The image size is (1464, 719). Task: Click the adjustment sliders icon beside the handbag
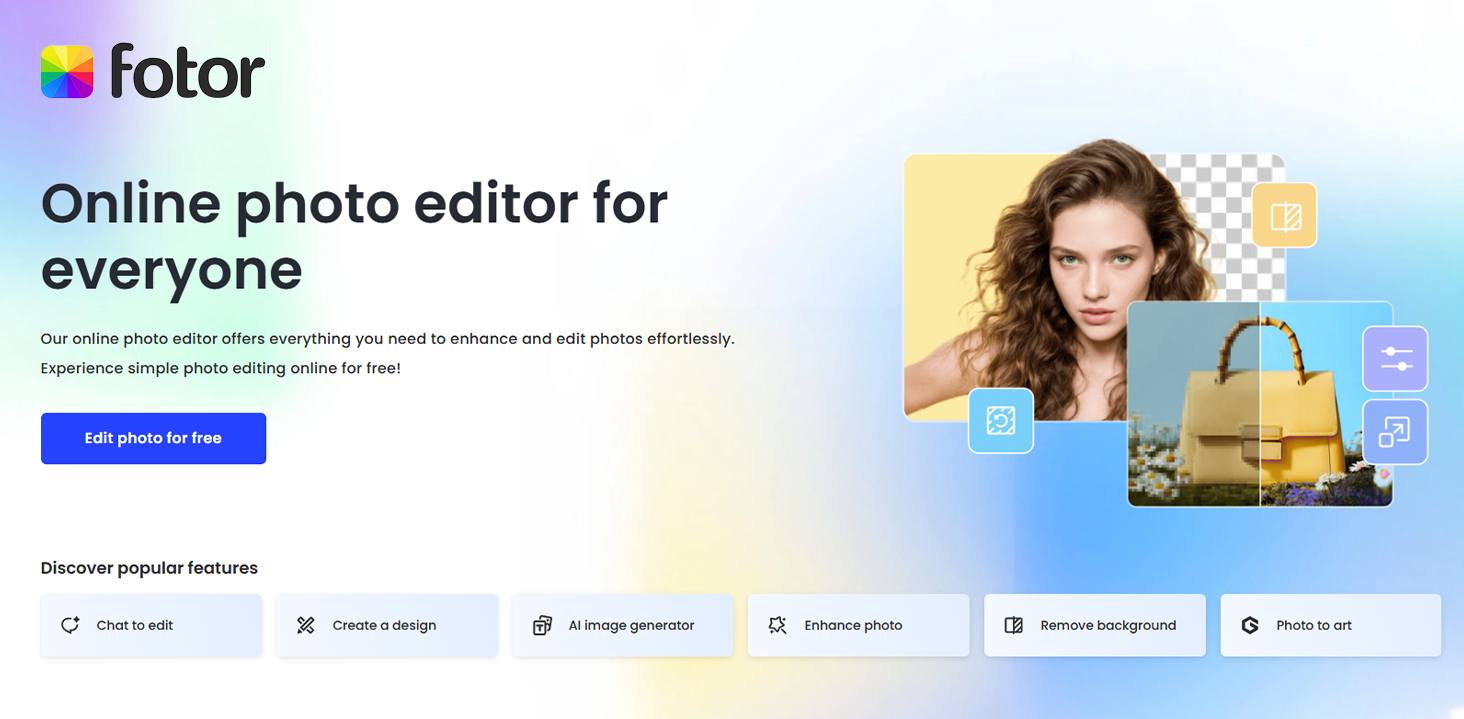pyautogui.click(x=1395, y=358)
